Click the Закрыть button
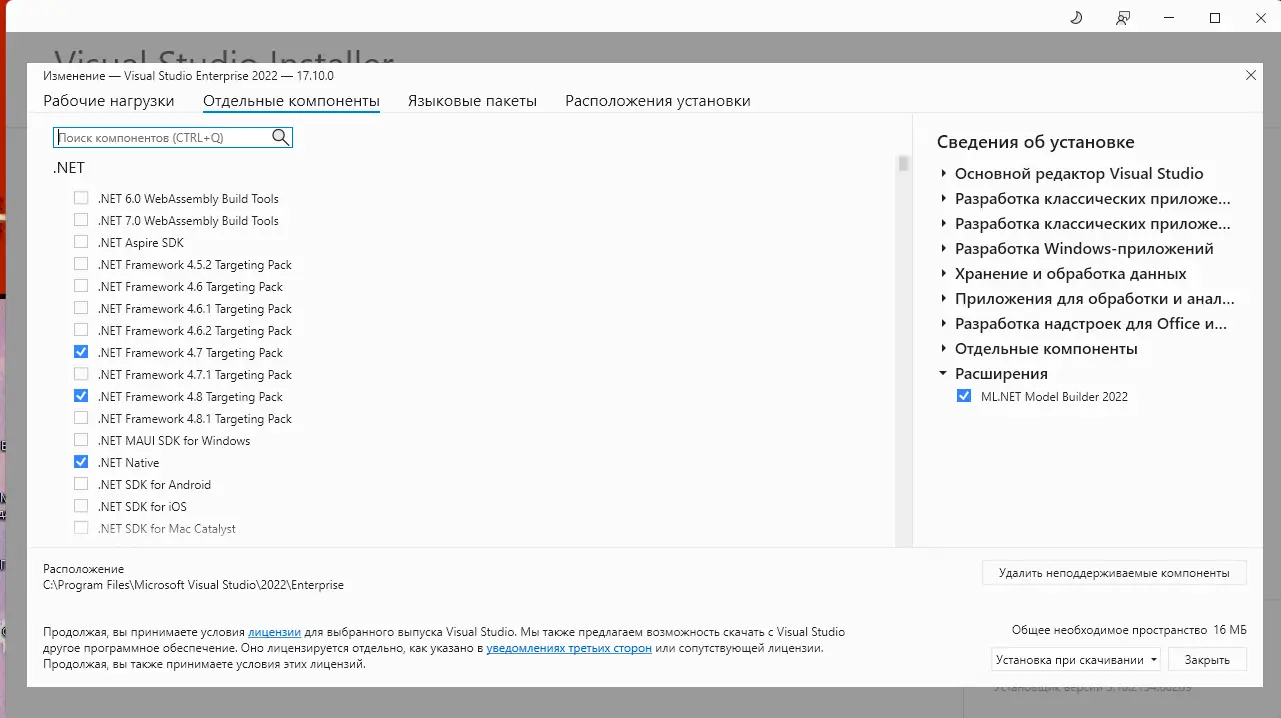Viewport: 1281px width, 718px height. point(1207,659)
